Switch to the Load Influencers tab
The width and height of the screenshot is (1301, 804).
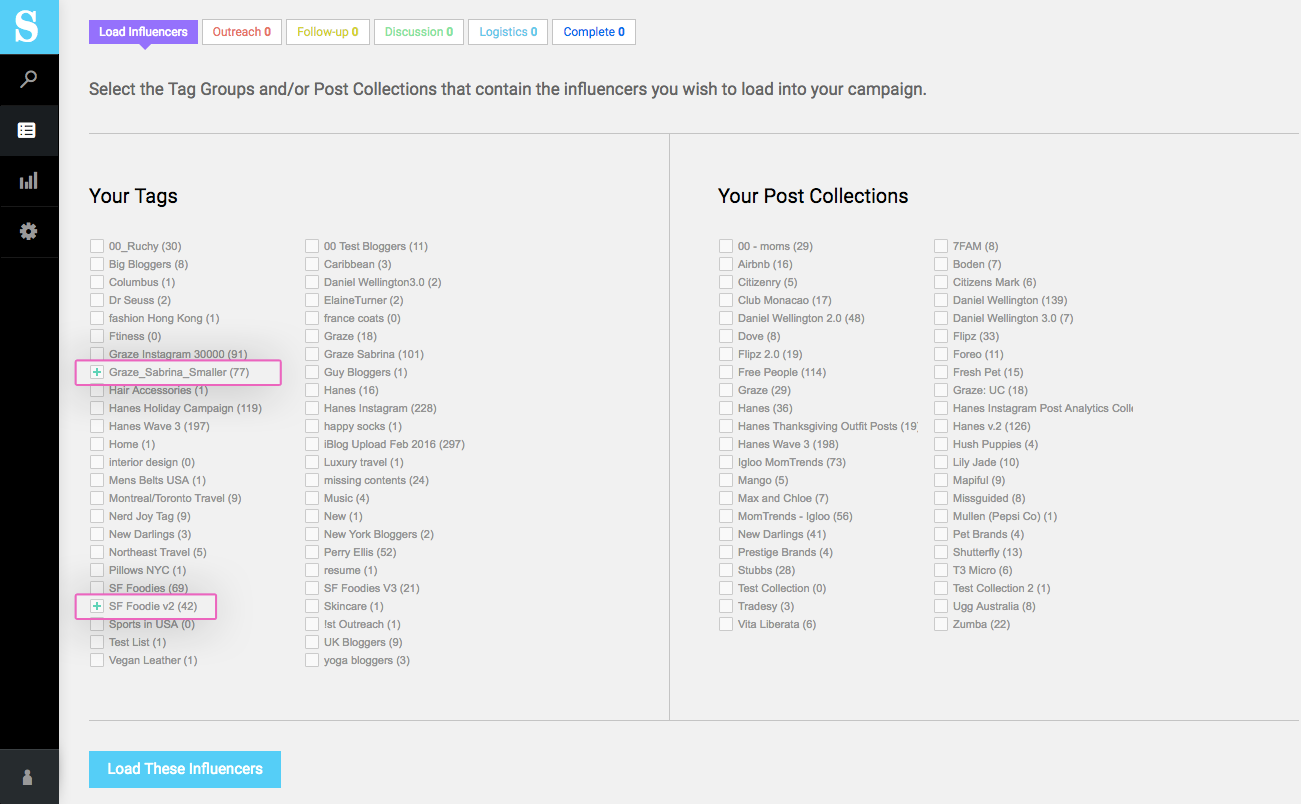[143, 32]
